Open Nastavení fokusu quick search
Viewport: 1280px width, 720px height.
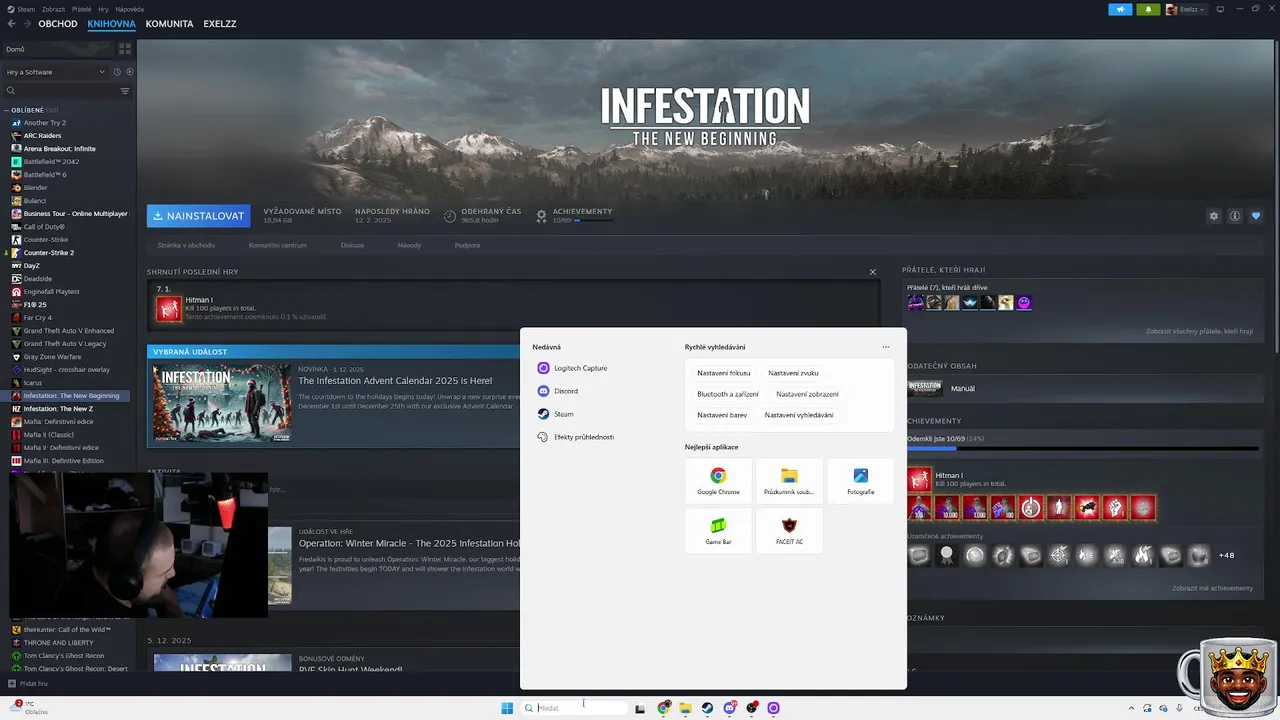pos(724,373)
